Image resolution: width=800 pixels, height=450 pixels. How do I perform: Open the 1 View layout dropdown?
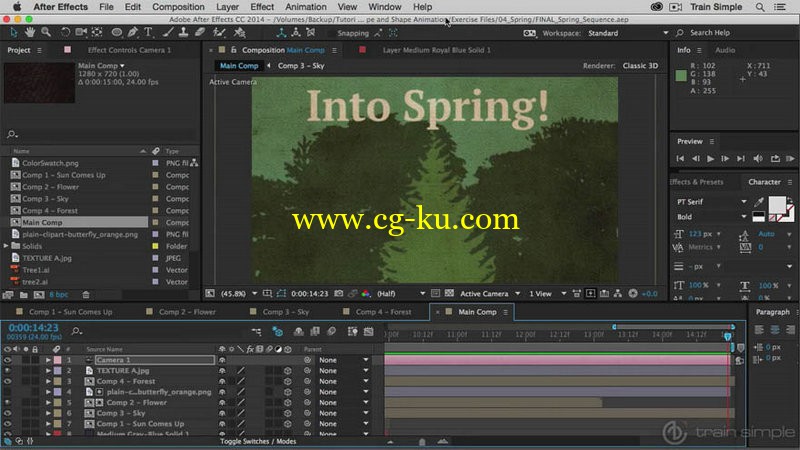tap(547, 293)
